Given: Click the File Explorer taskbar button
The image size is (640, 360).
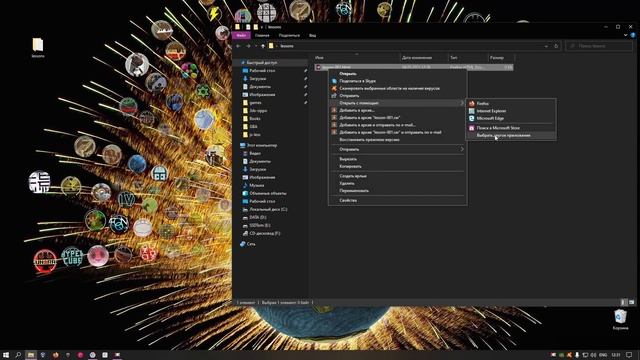Looking at the screenshot, I should [31, 355].
